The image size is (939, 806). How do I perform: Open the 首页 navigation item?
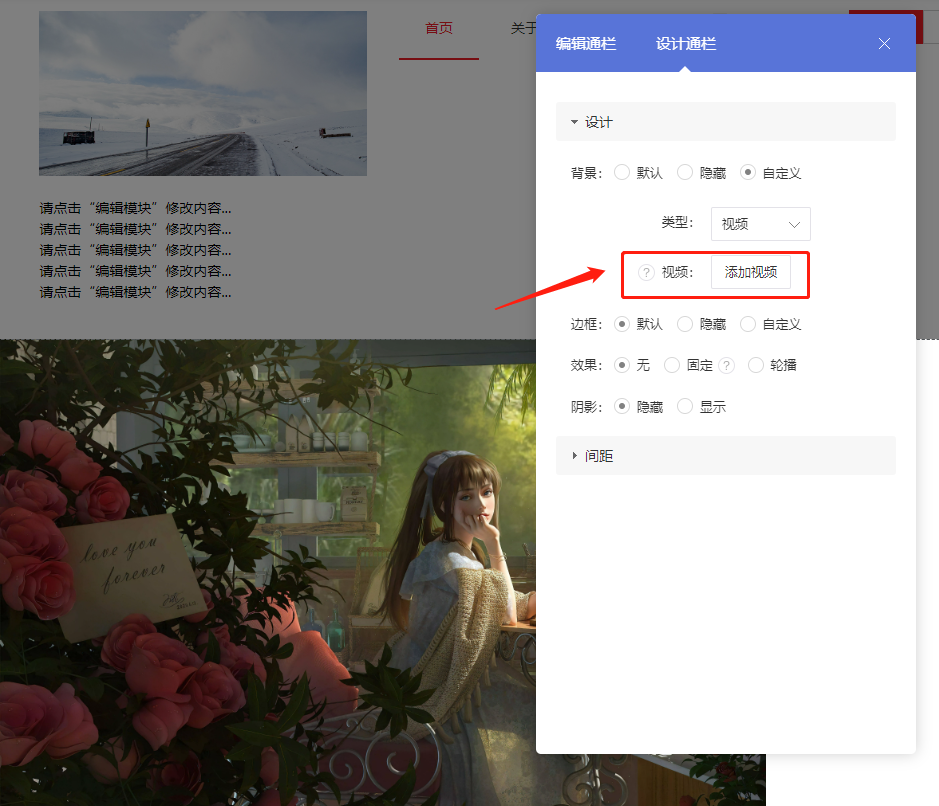click(439, 28)
